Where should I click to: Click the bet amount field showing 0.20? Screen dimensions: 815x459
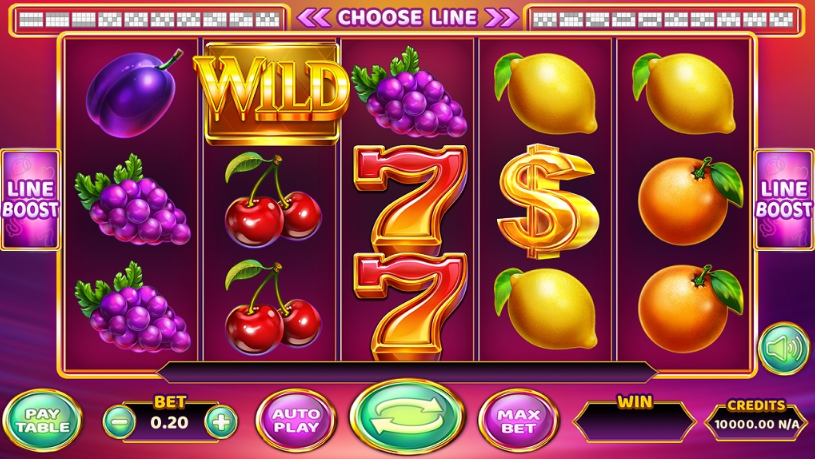coord(170,423)
